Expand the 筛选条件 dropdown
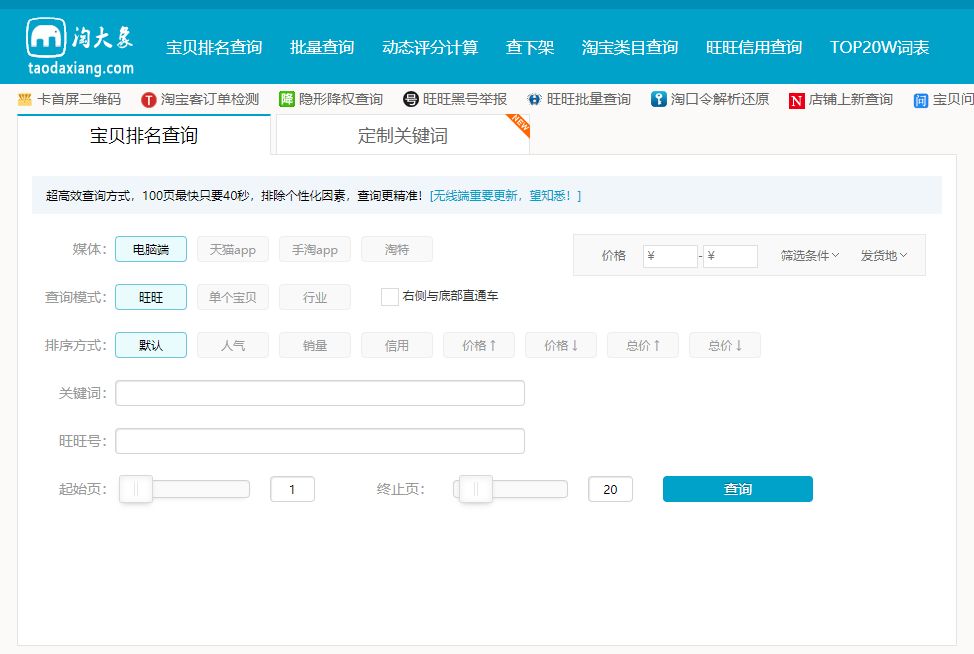 tap(810, 255)
